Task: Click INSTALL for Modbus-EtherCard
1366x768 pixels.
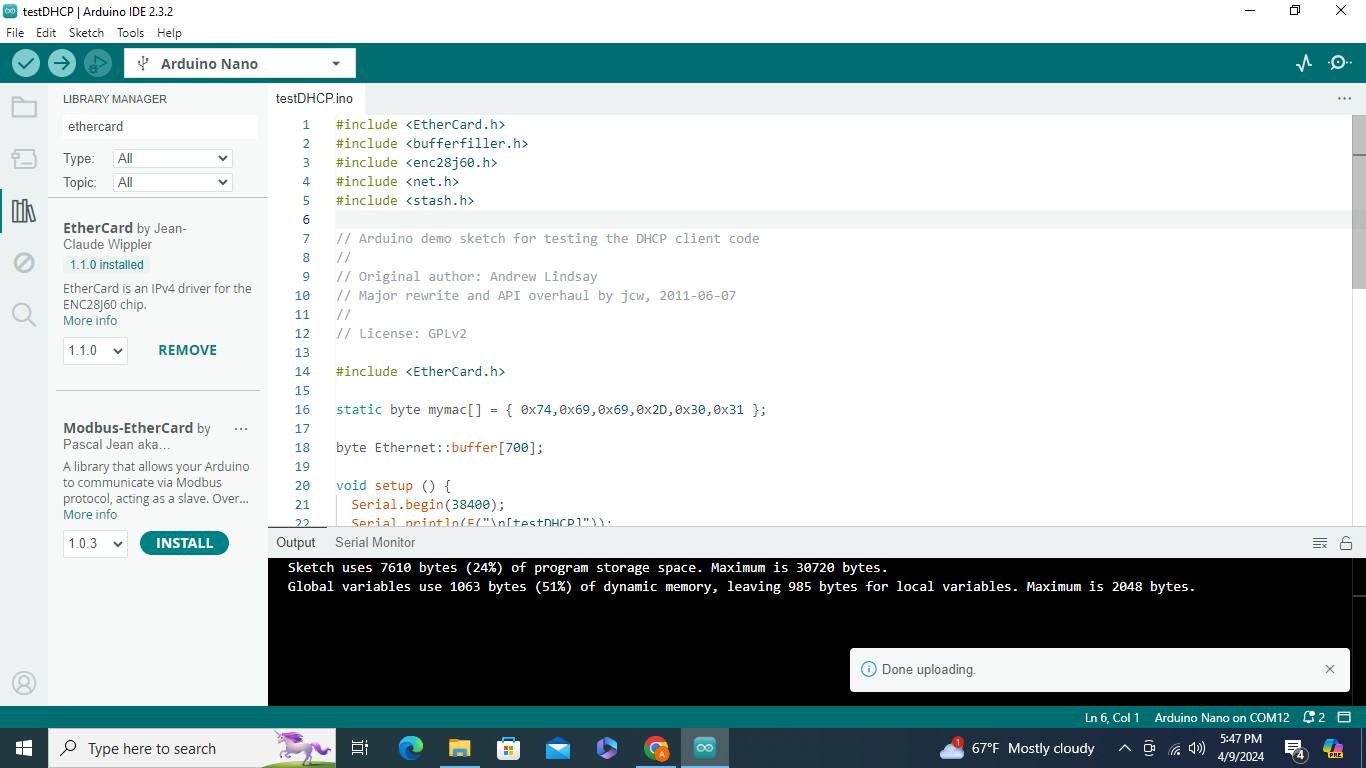Action: point(184,543)
